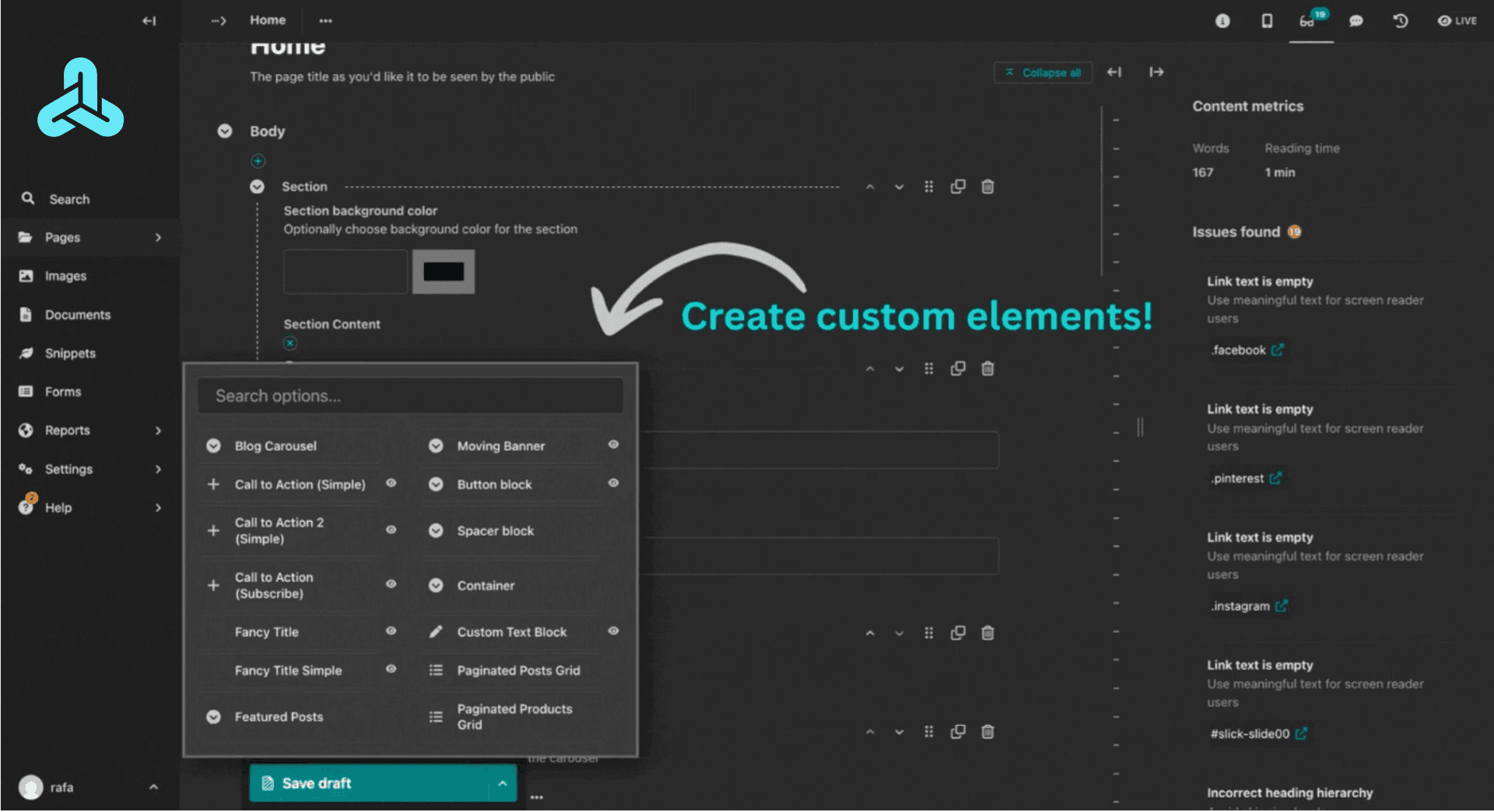Expand the Reports submenu in sidebar

(158, 430)
